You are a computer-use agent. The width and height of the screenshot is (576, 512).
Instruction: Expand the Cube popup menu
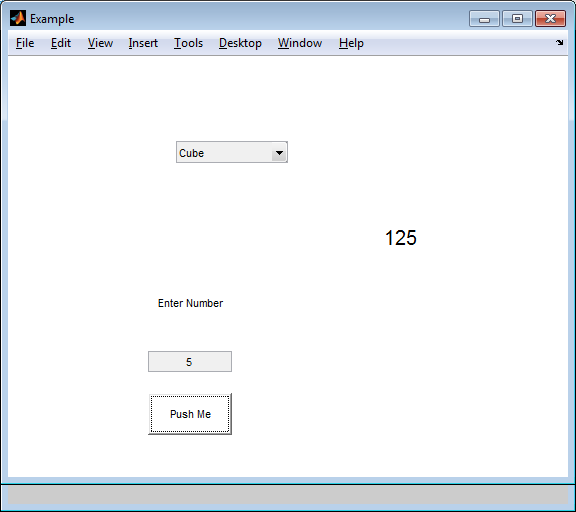point(232,152)
